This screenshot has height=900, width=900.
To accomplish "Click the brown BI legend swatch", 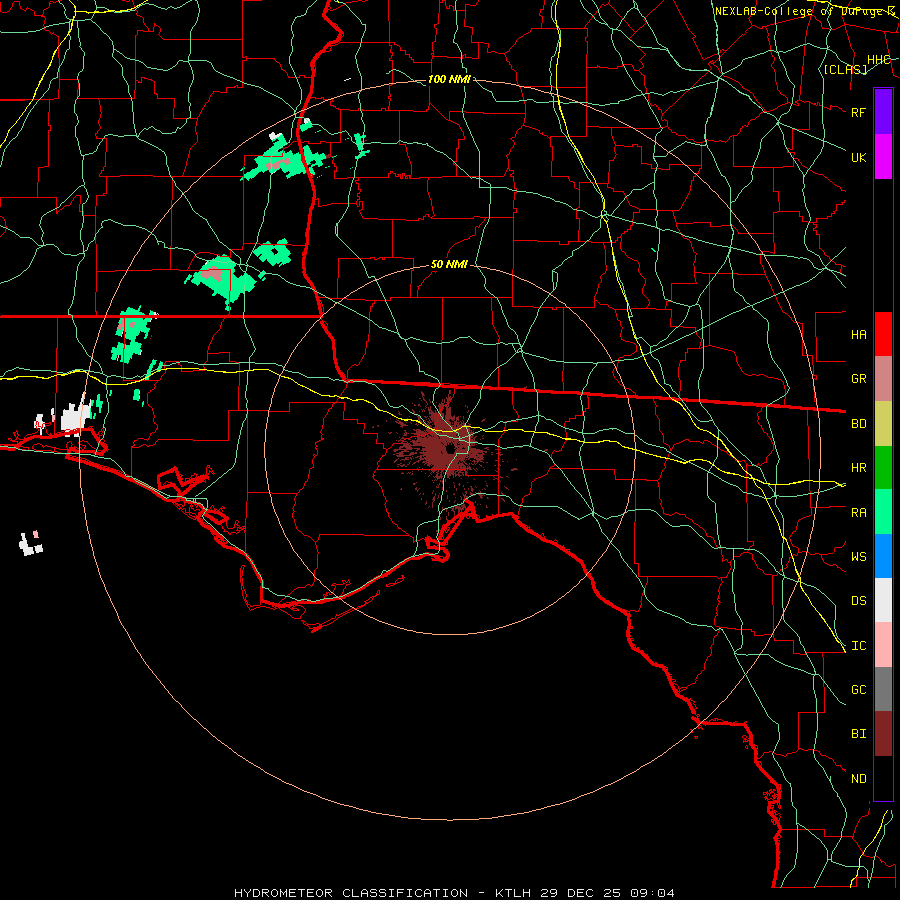I will click(883, 734).
